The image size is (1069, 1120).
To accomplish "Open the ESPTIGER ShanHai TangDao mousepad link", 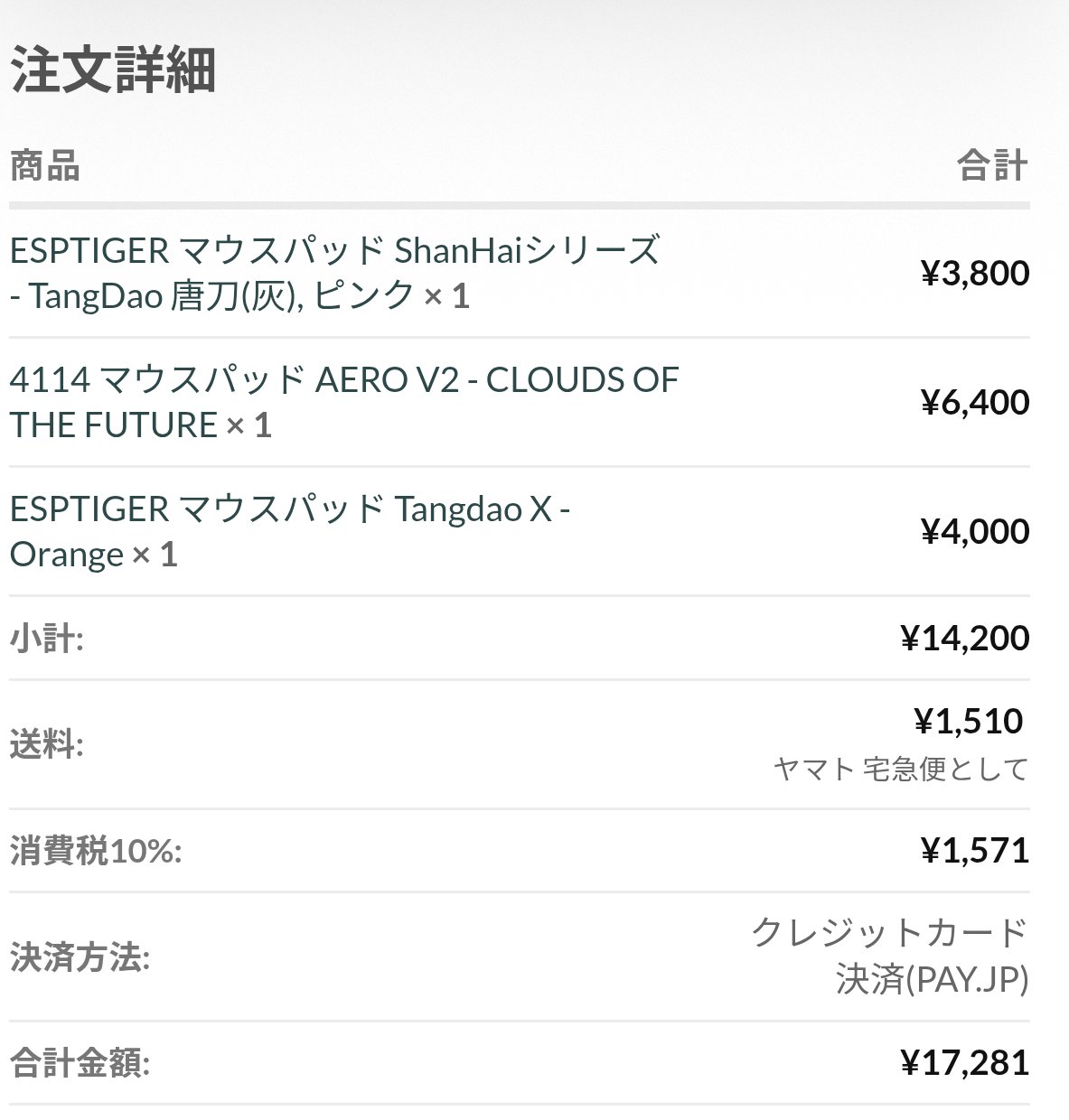I will tap(334, 273).
